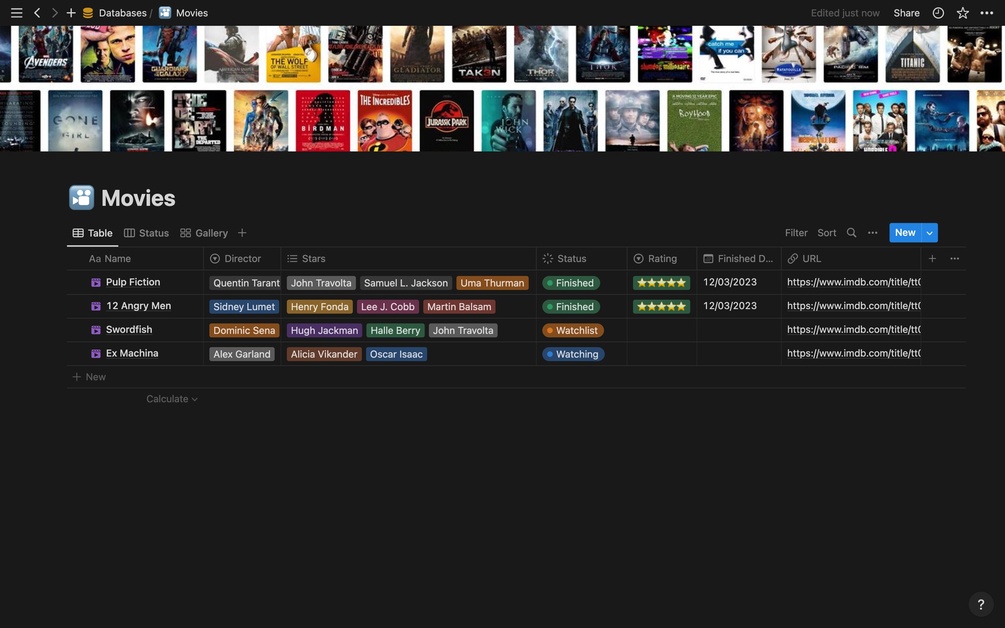The image size is (1005, 628).
Task: Click the Pulp Fiction row page icon
Action: click(96, 283)
